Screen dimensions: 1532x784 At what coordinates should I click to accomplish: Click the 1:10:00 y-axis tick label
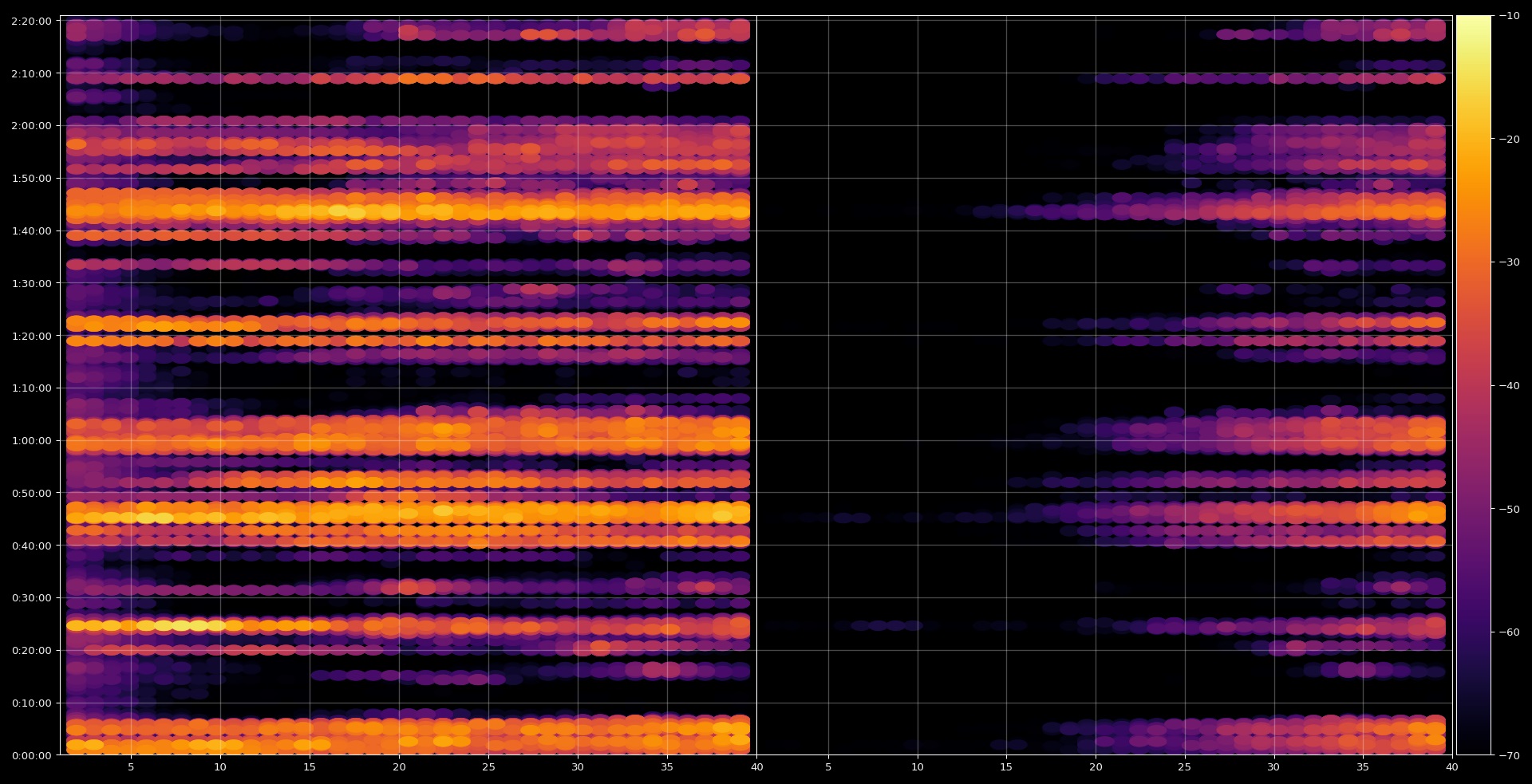click(x=32, y=388)
